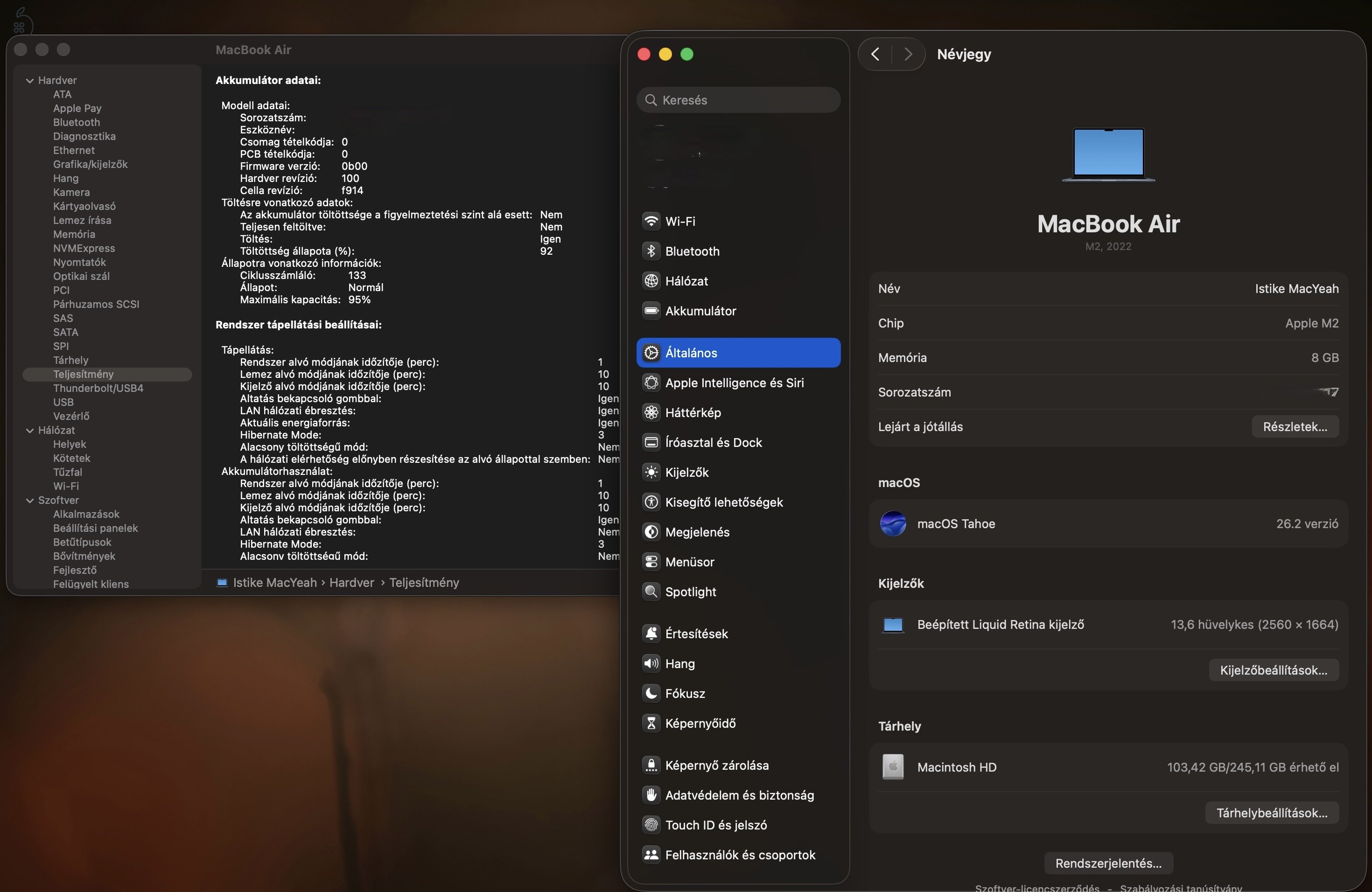
Task: Open Wi-Fi settings from the sidebar
Action: point(682,221)
